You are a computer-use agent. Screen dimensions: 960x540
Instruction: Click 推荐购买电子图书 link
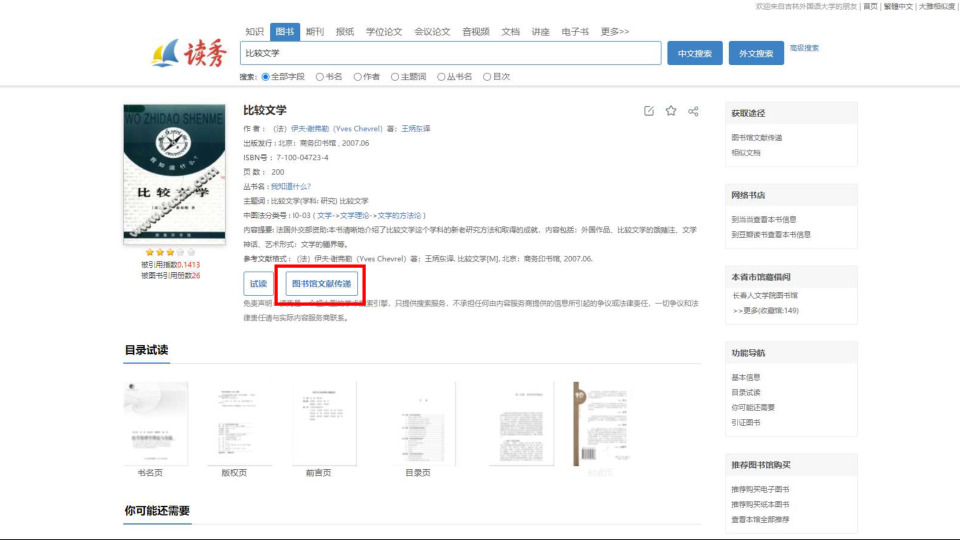tap(760, 489)
